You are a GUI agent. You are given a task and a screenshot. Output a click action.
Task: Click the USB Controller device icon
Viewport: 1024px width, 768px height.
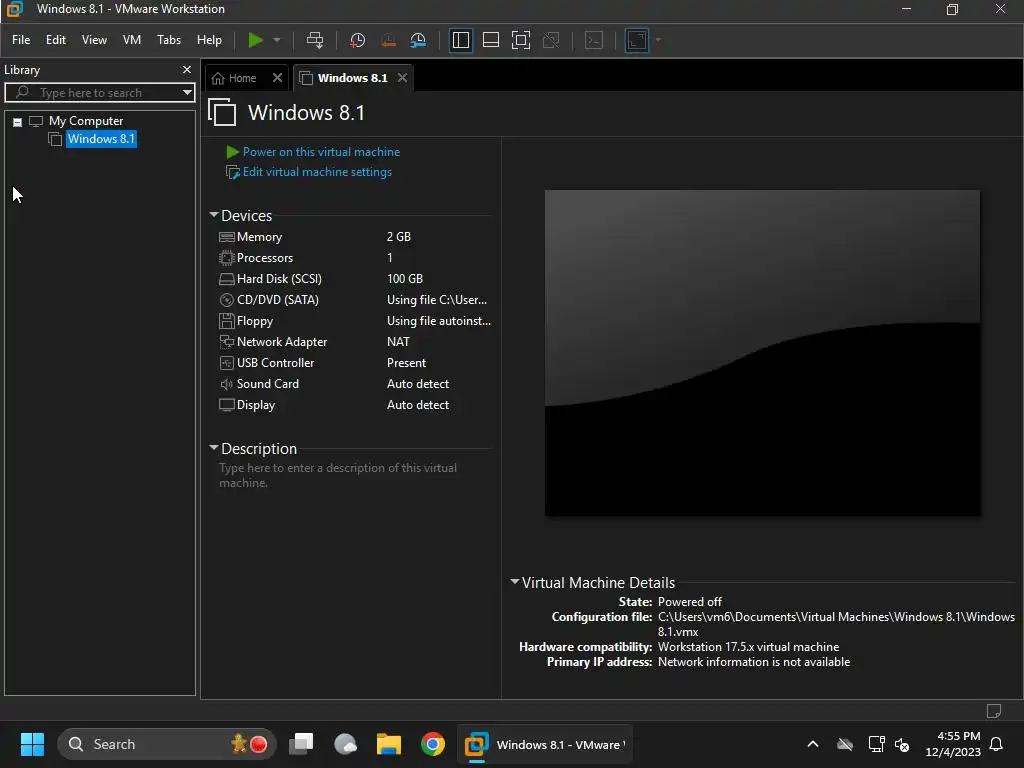click(x=227, y=362)
